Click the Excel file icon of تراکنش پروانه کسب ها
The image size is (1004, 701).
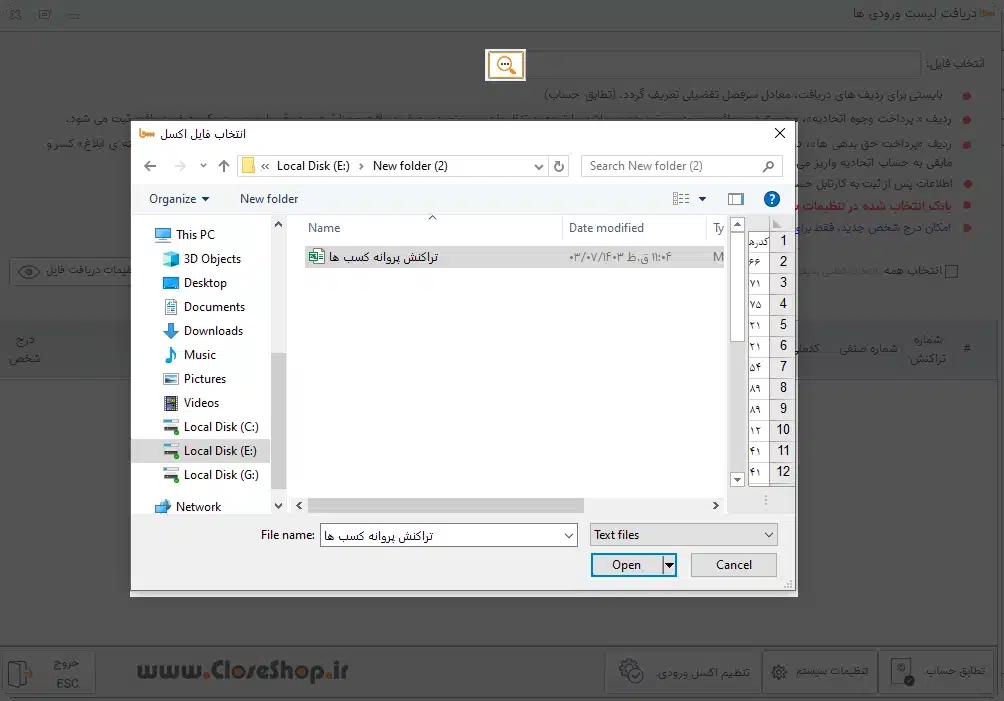[x=316, y=257]
